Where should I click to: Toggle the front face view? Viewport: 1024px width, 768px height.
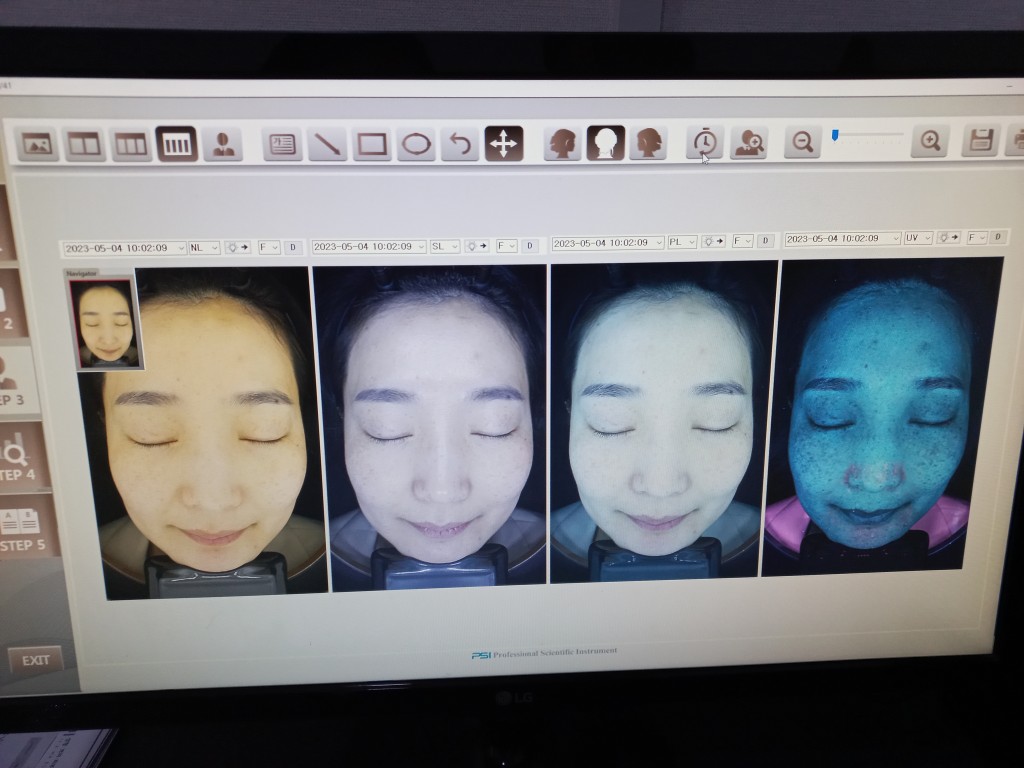(x=606, y=143)
